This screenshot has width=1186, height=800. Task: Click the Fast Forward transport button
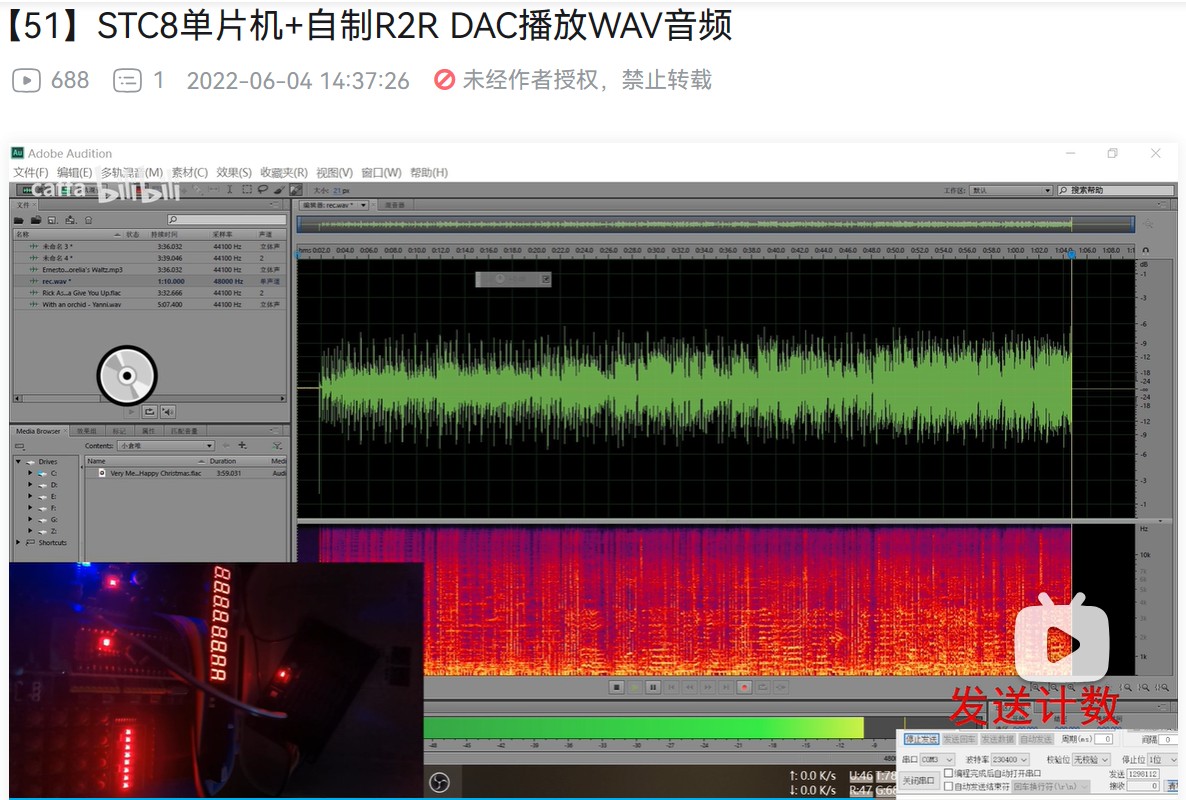tap(708, 687)
